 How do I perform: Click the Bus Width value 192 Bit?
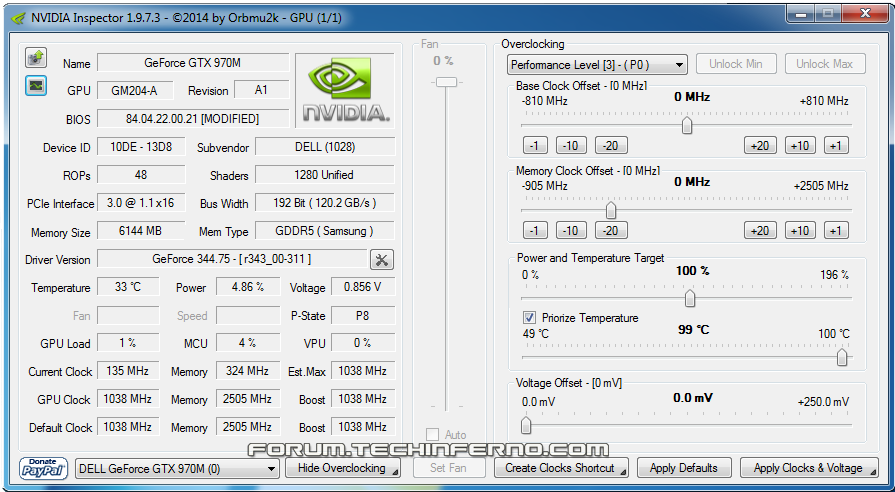[325, 203]
